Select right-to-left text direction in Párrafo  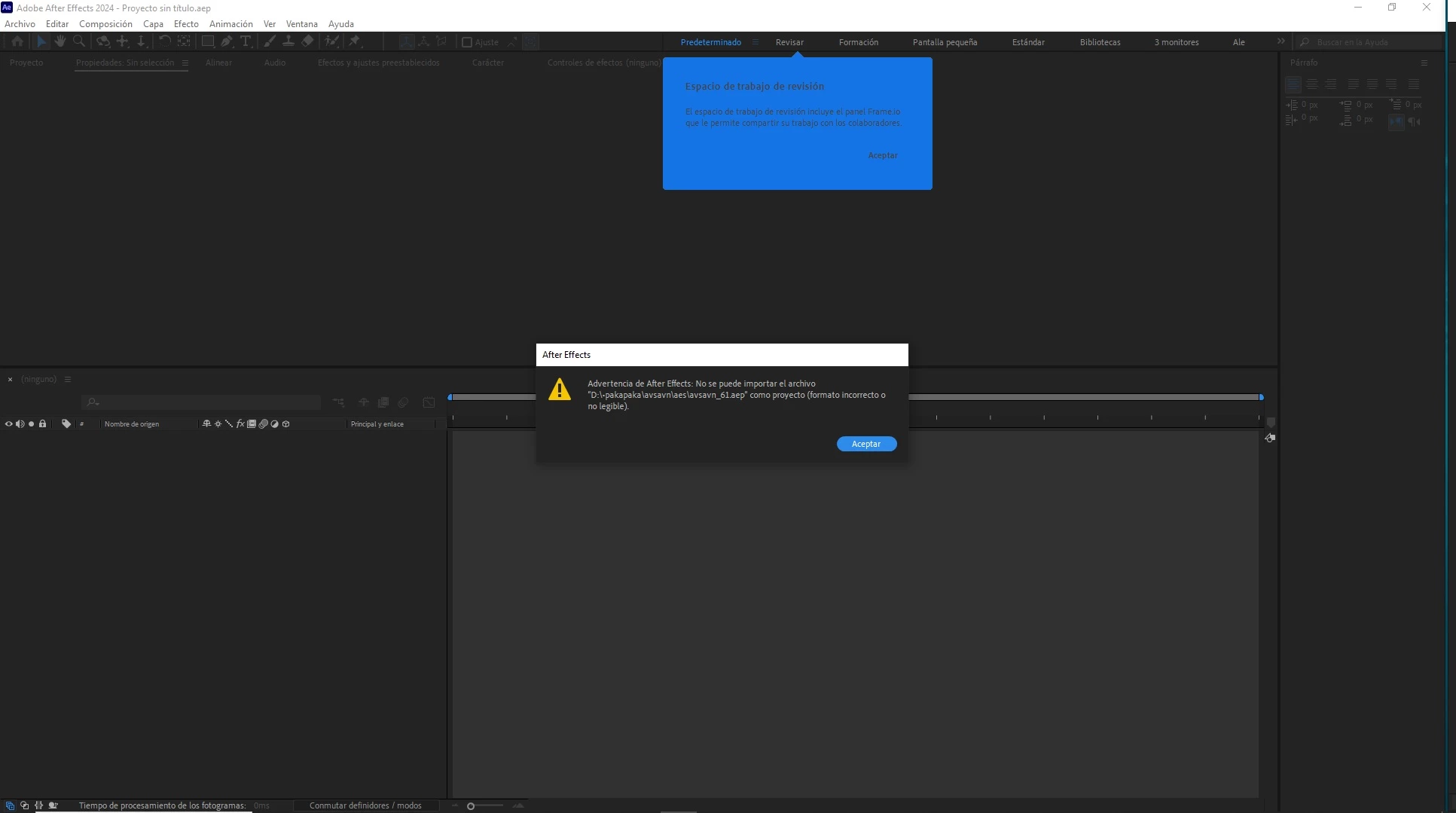pyautogui.click(x=1414, y=121)
